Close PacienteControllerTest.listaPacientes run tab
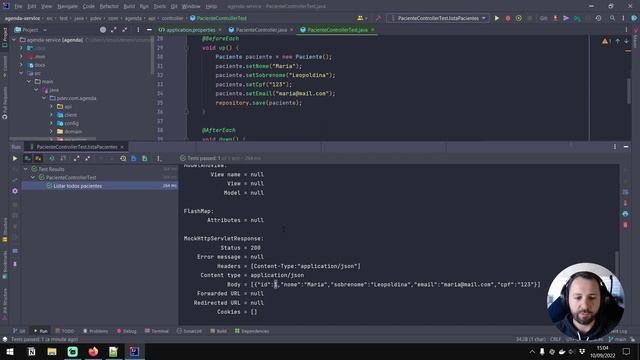 coord(122,147)
